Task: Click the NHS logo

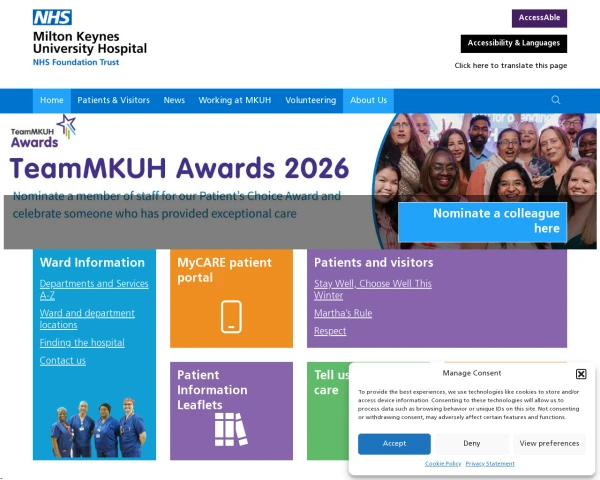Action: (x=52, y=17)
